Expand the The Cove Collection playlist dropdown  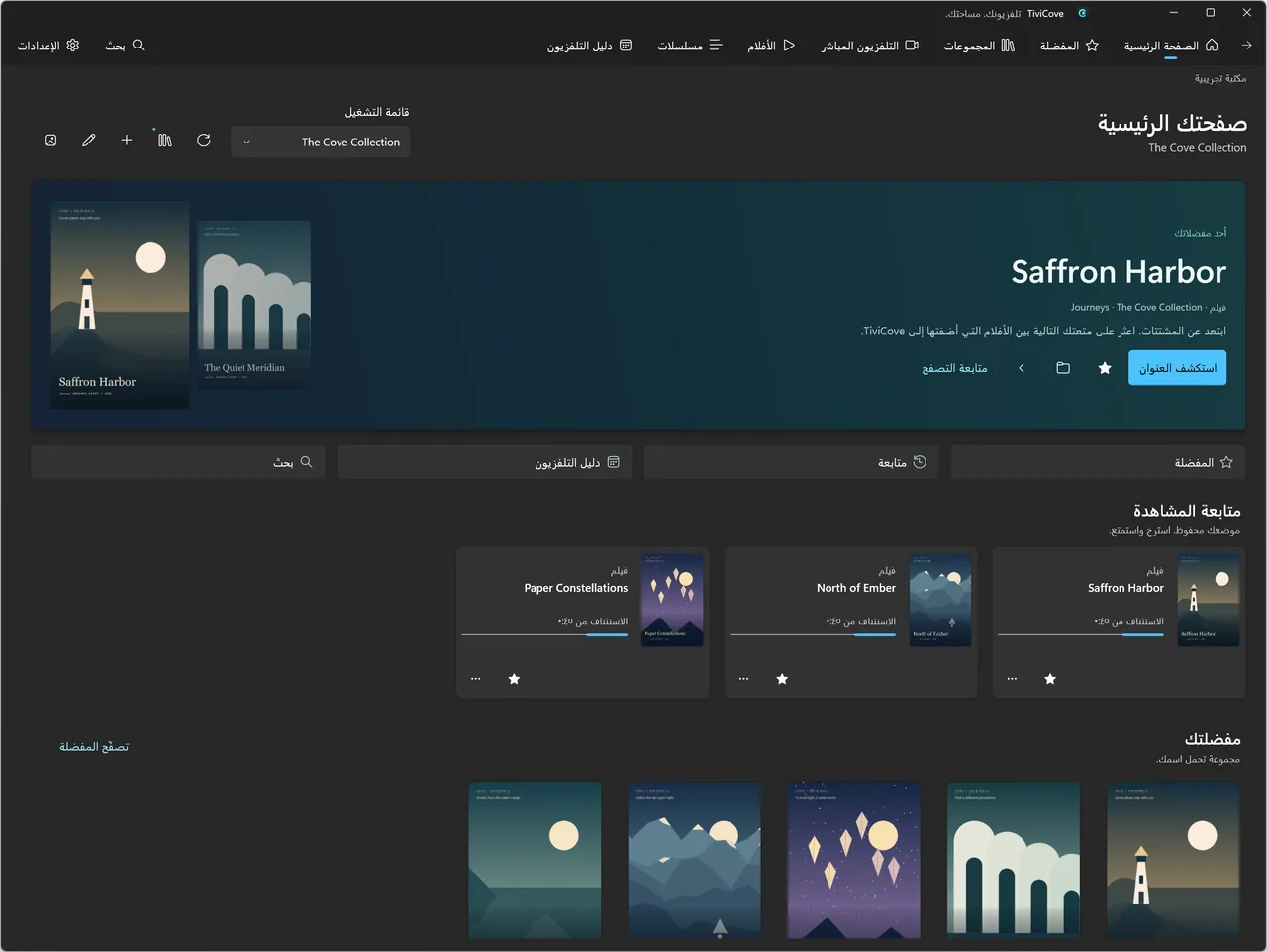320,142
